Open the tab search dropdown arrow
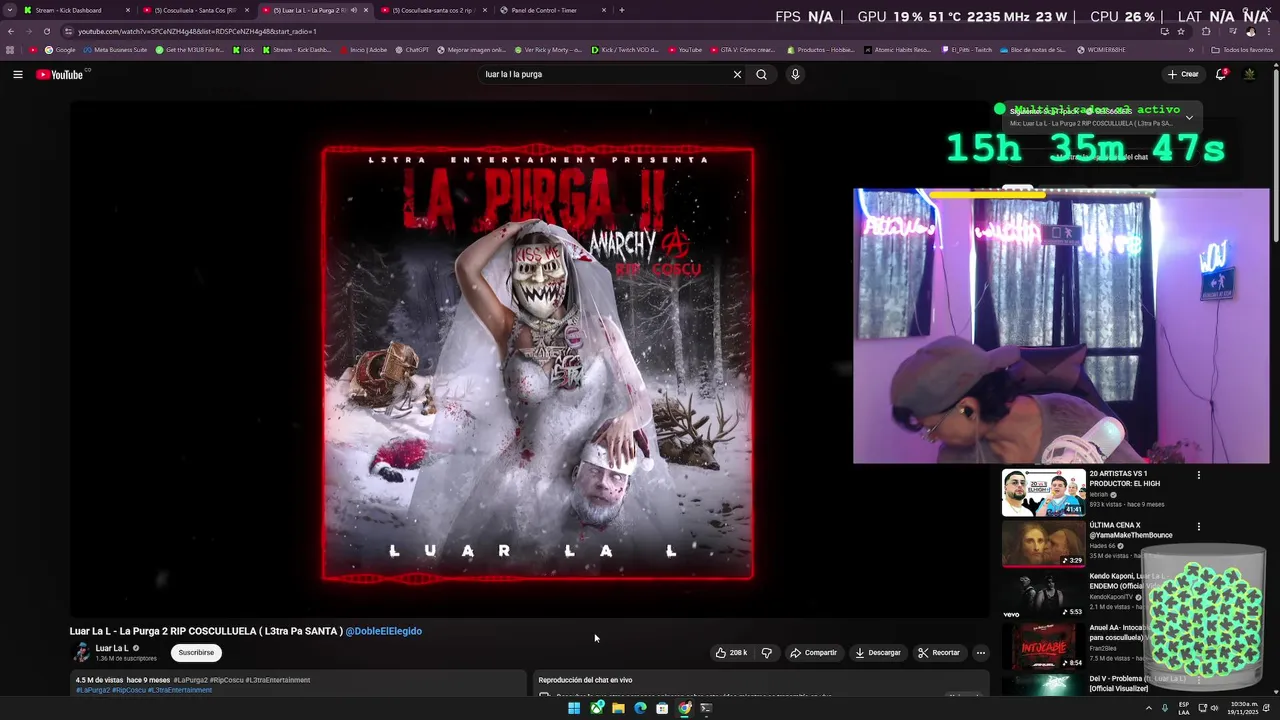This screenshot has height=720, width=1280. 9,10
